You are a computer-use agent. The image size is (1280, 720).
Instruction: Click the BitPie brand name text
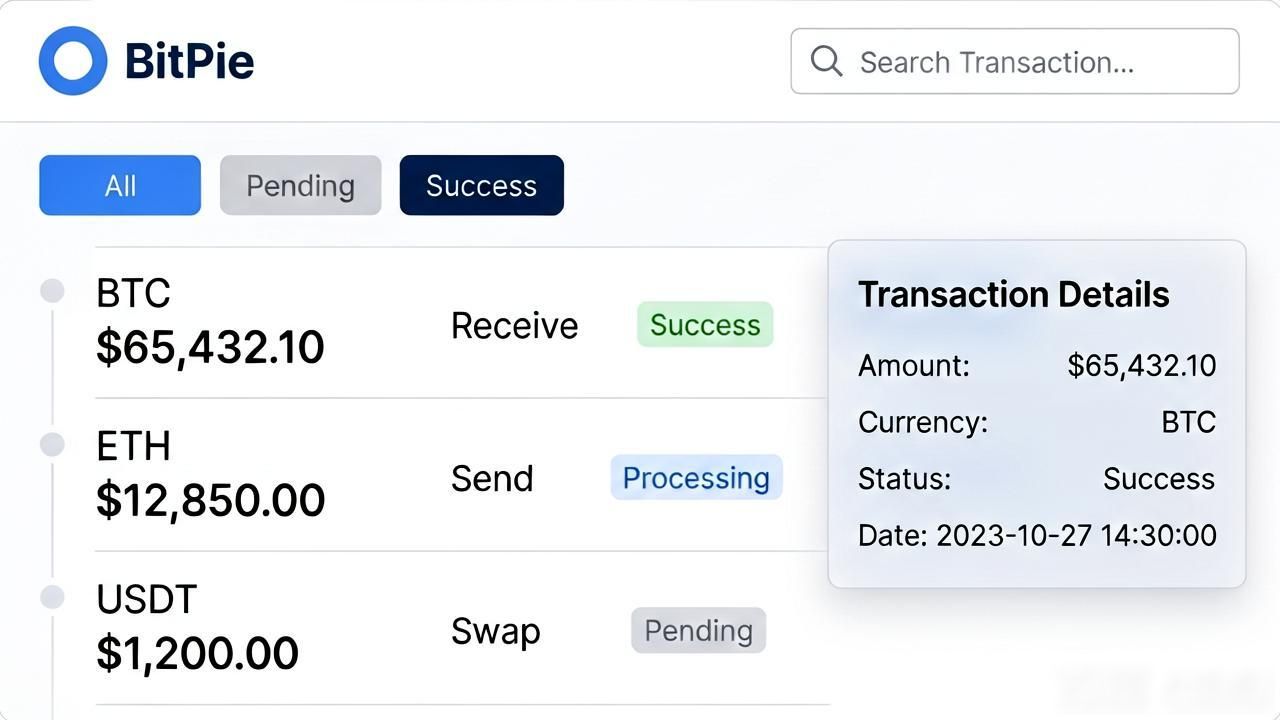point(189,61)
